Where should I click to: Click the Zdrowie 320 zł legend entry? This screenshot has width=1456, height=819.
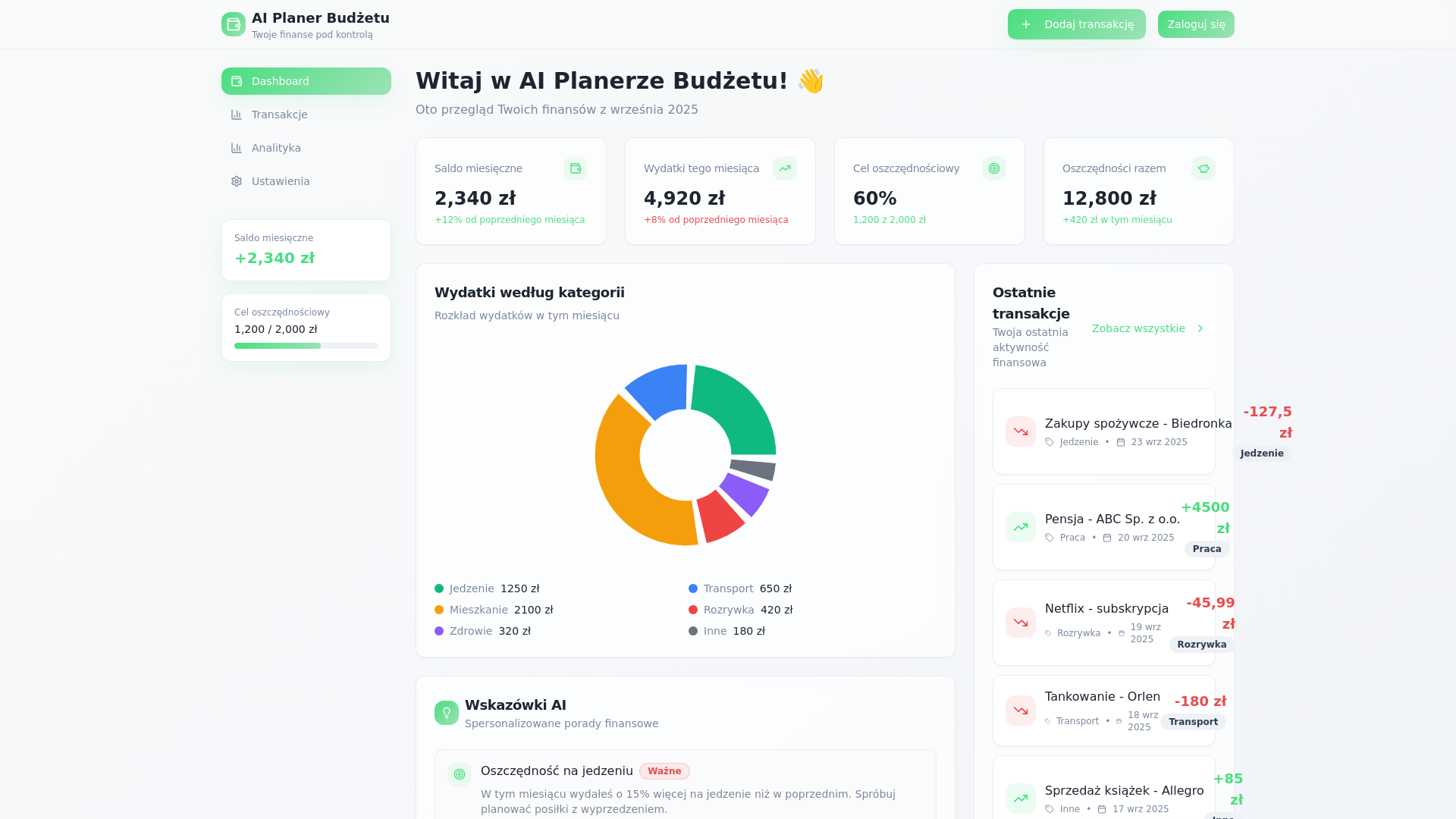click(x=483, y=631)
